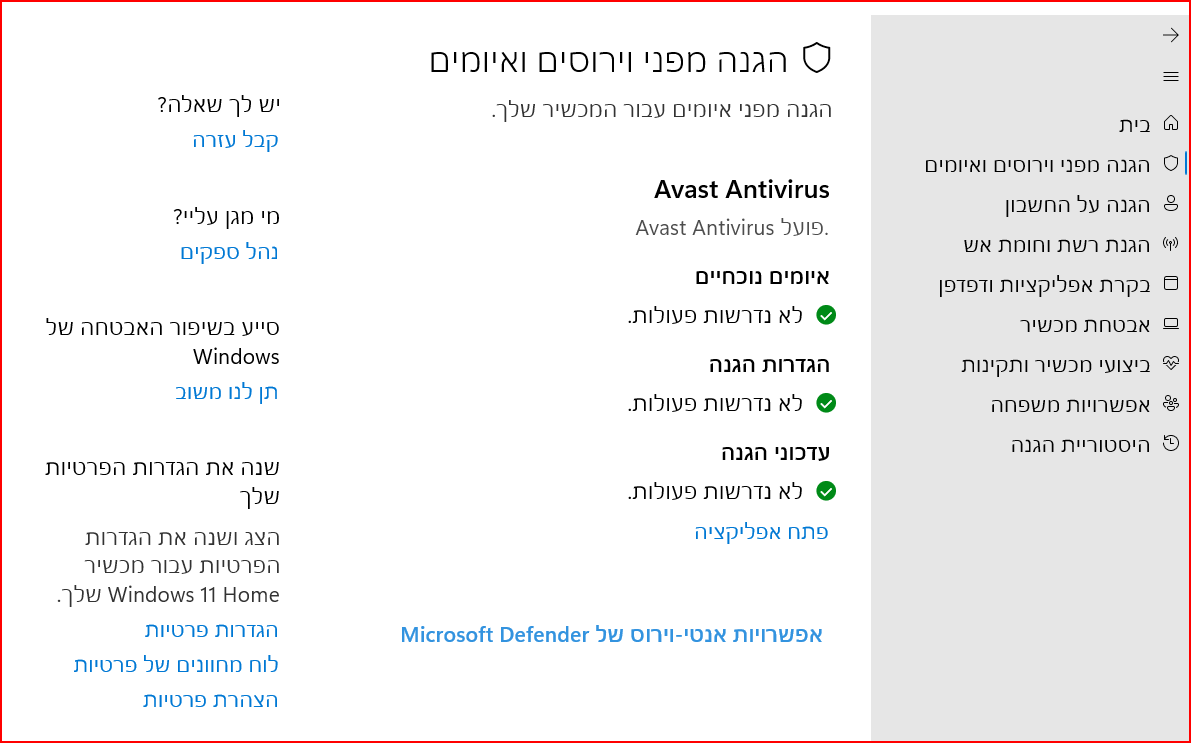Click the app and browser control icon

pos(1171,285)
